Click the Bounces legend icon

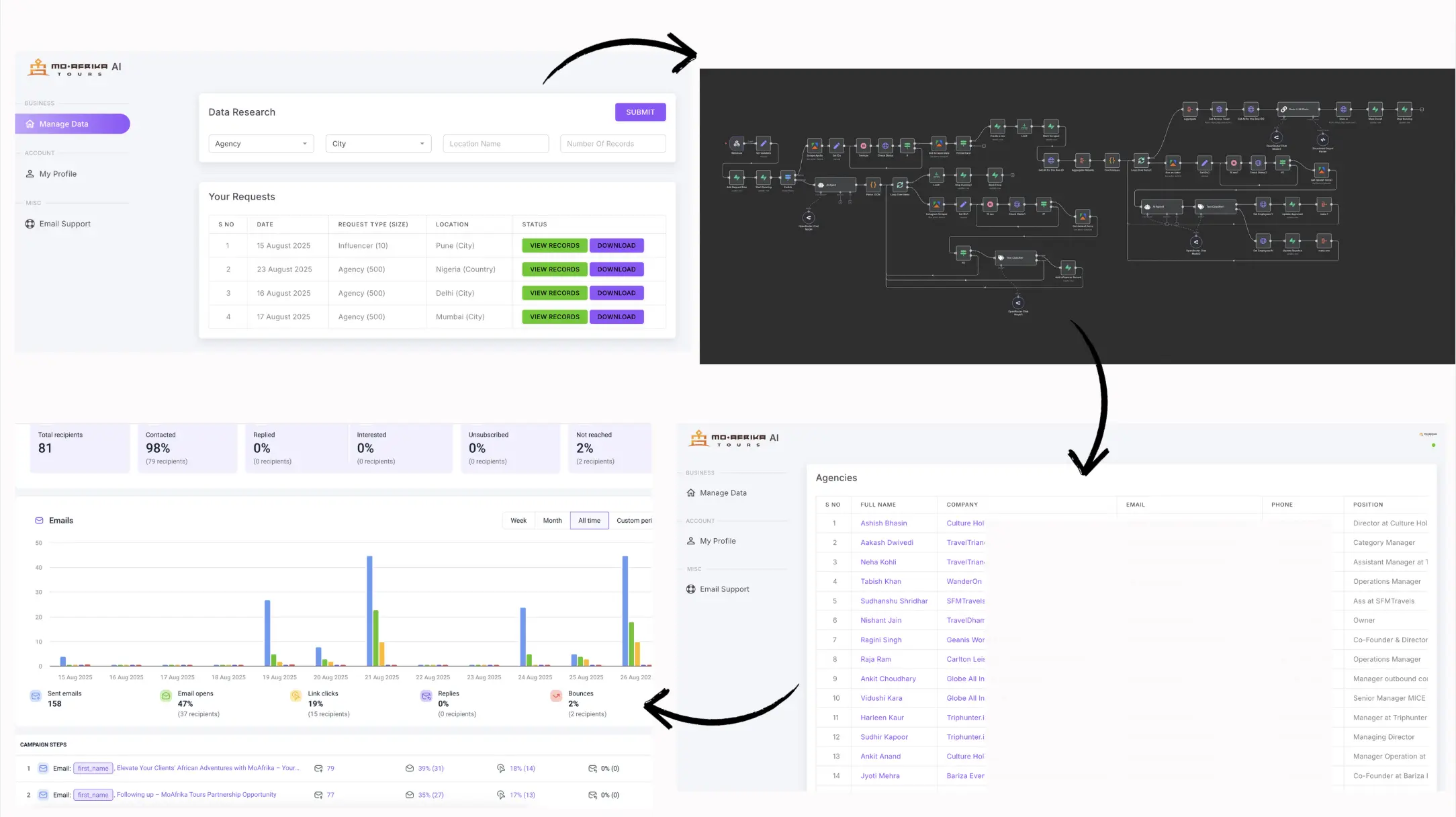tap(556, 696)
